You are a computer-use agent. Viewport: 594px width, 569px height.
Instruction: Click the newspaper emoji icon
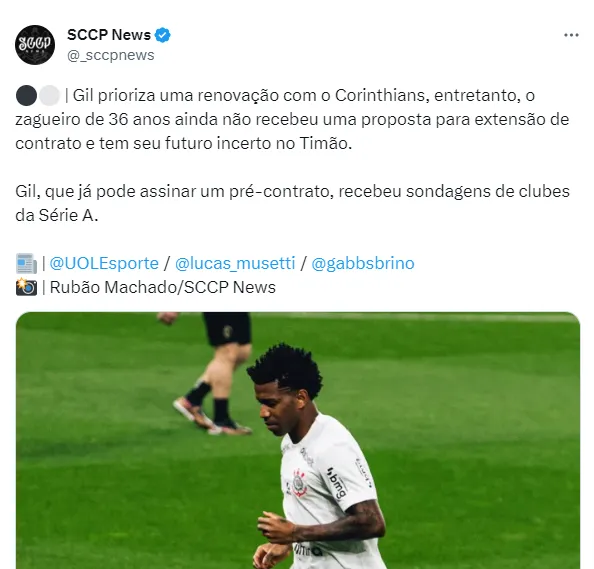pyautogui.click(x=26, y=264)
